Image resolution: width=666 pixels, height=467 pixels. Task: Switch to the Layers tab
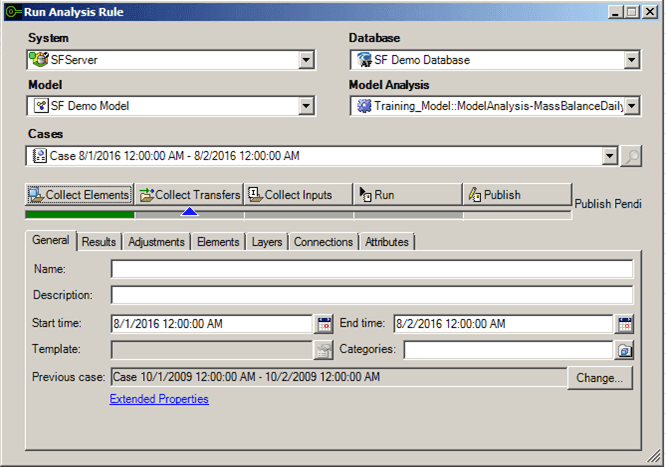[x=267, y=242]
